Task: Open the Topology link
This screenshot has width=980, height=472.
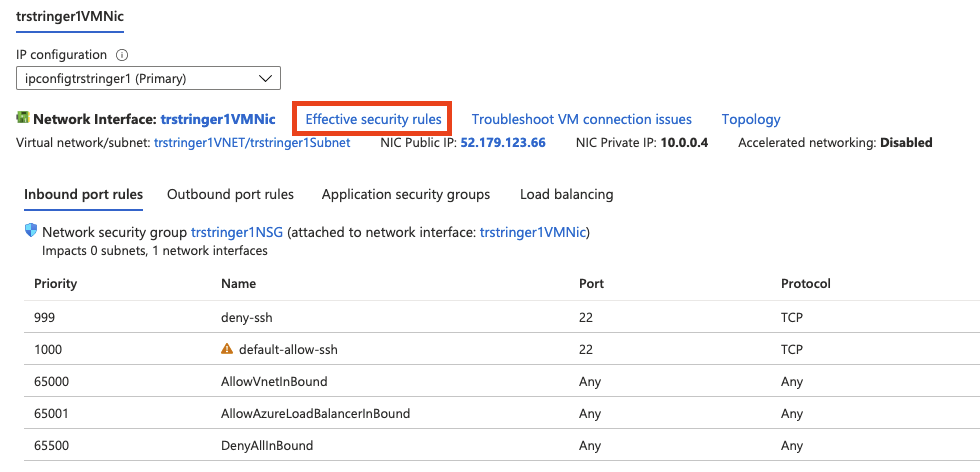Action: pyautogui.click(x=750, y=119)
